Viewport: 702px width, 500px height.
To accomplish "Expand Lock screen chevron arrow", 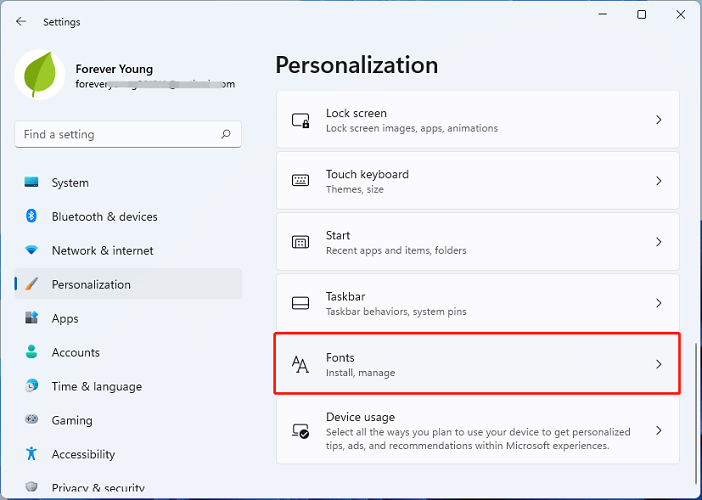I will click(x=658, y=120).
